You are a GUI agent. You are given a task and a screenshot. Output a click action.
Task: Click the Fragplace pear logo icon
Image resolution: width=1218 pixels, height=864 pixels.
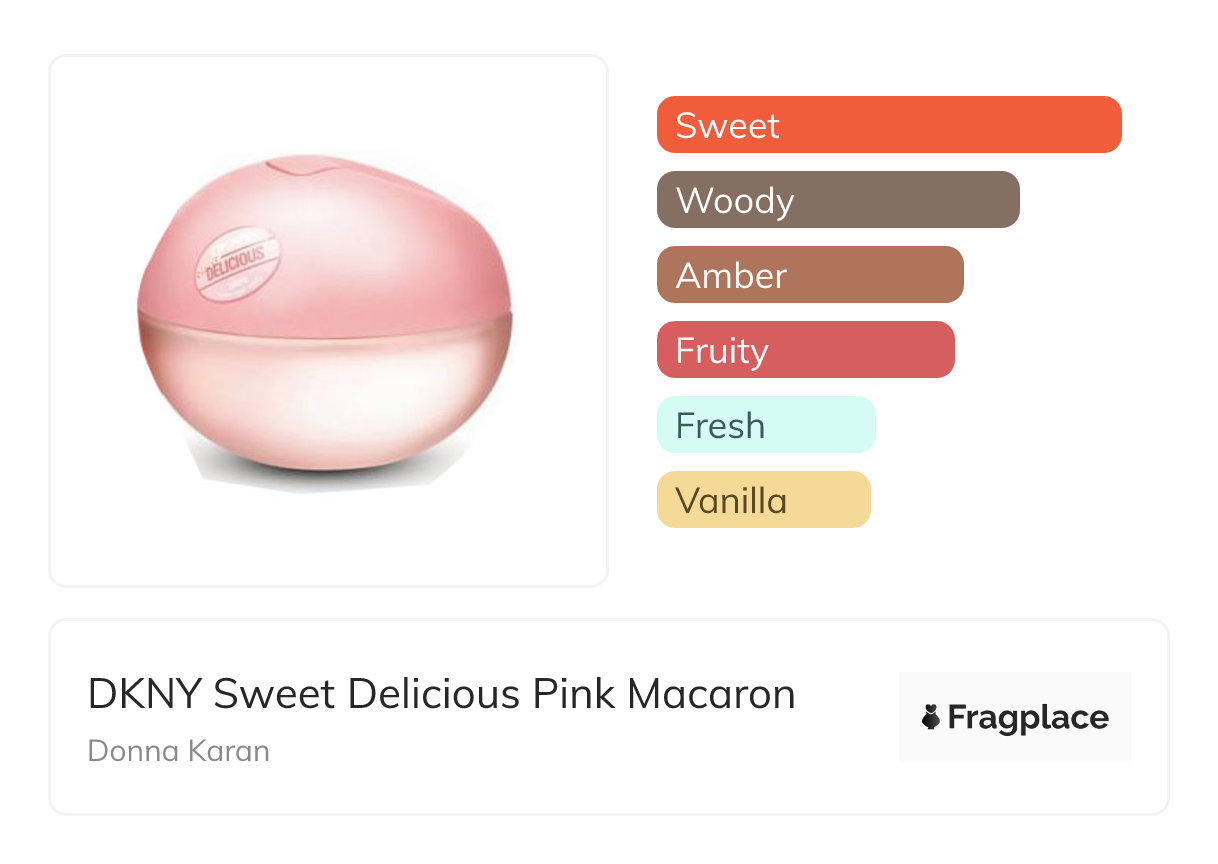[931, 717]
